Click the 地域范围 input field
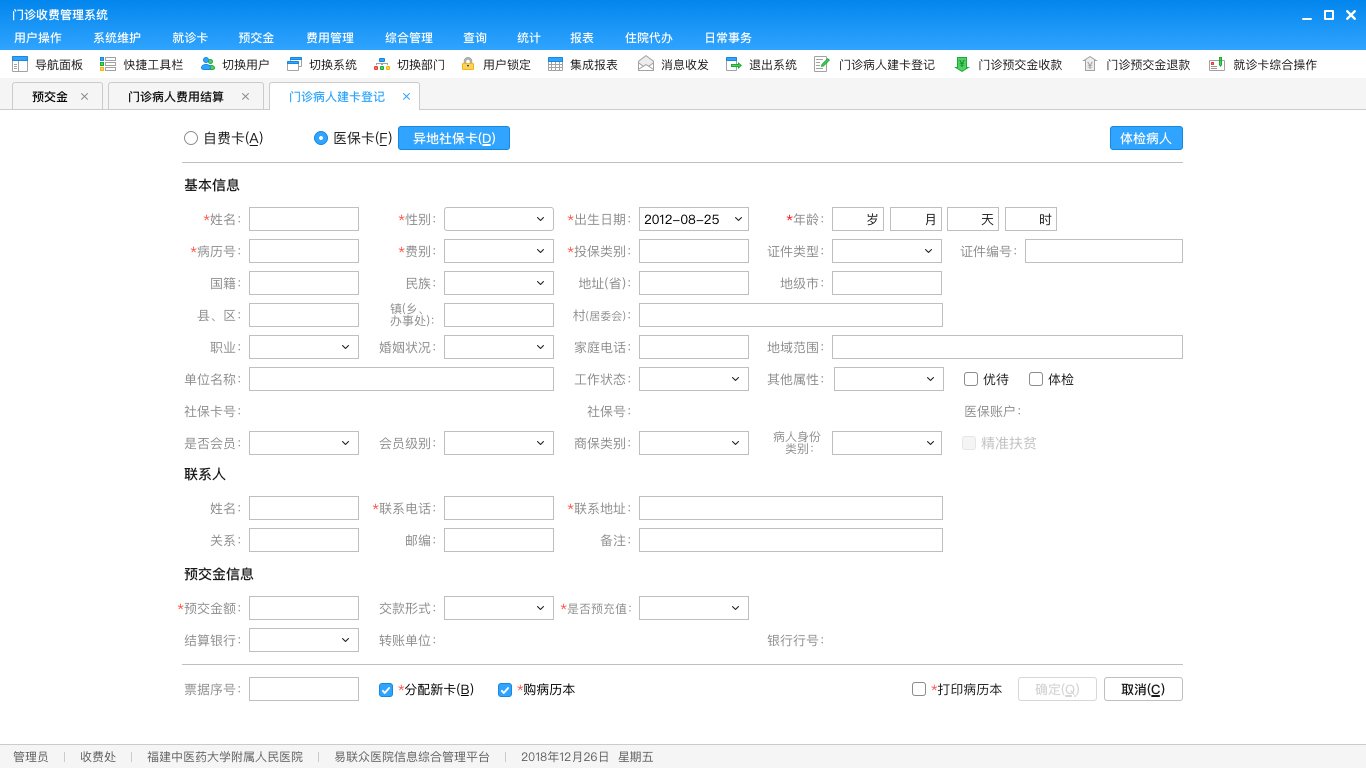 tap(1007, 347)
